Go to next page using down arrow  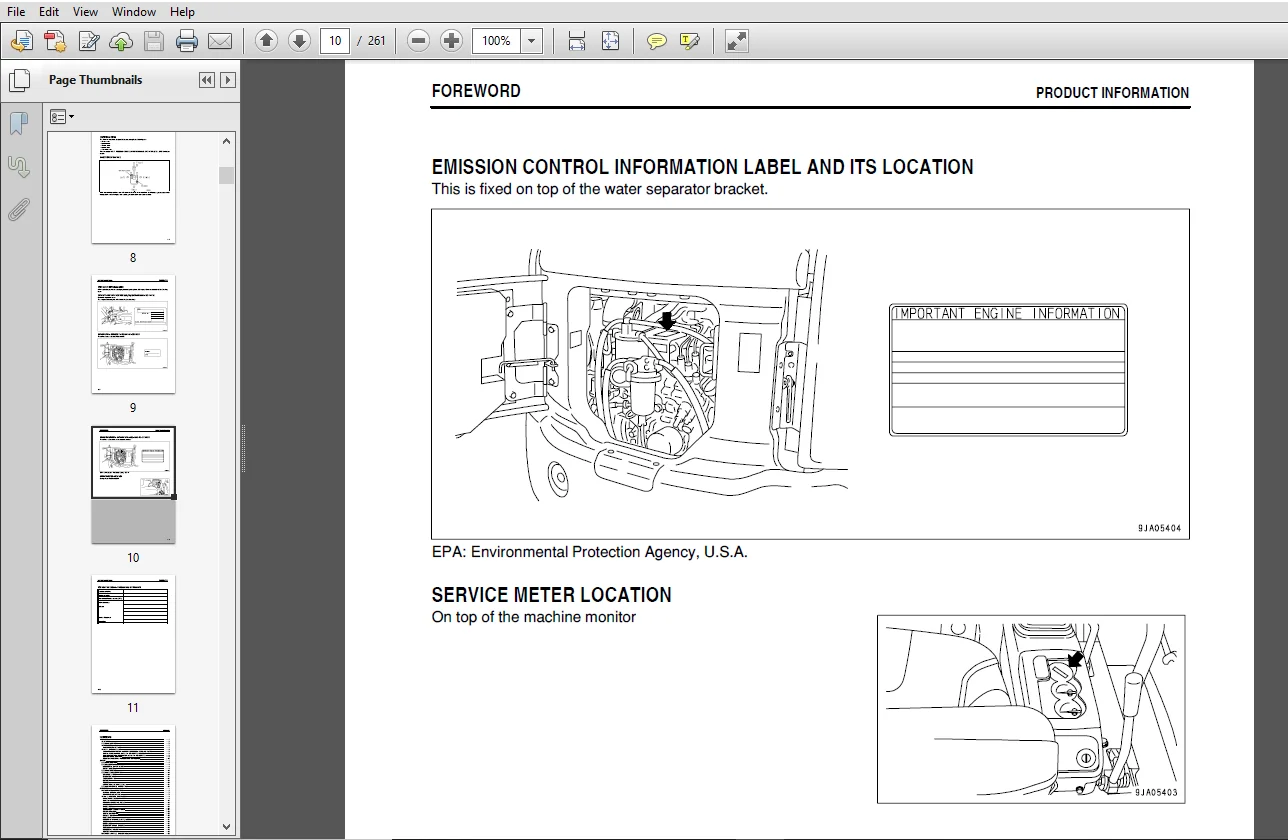[299, 41]
